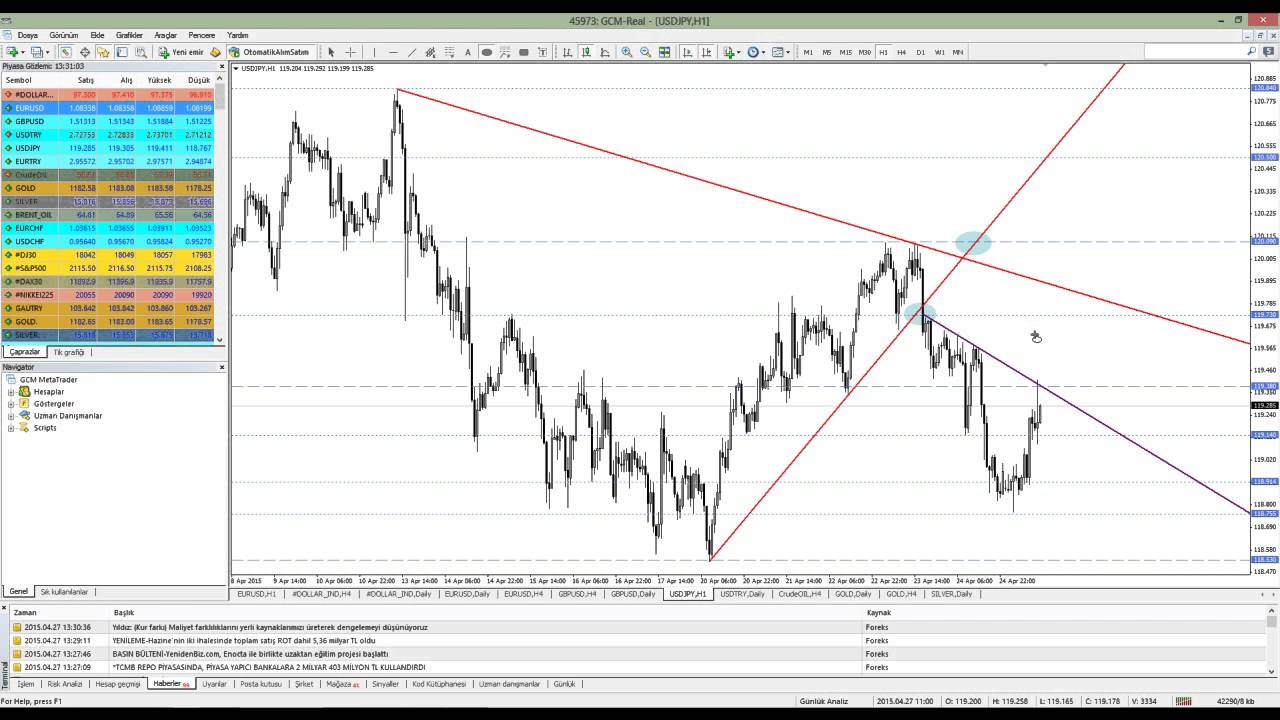Switch timeframe to H4
Screen dimensions: 1280x720
(x=901, y=52)
